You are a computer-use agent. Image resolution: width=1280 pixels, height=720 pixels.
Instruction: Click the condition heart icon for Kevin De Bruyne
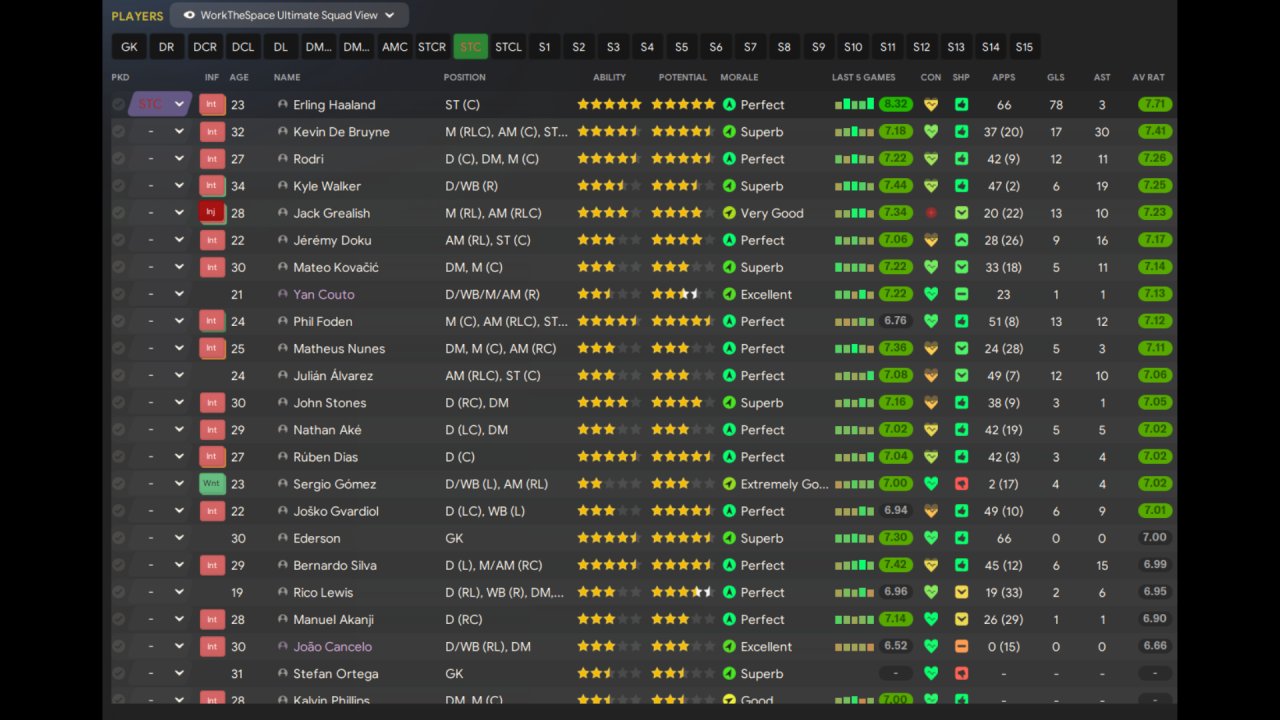click(x=931, y=132)
